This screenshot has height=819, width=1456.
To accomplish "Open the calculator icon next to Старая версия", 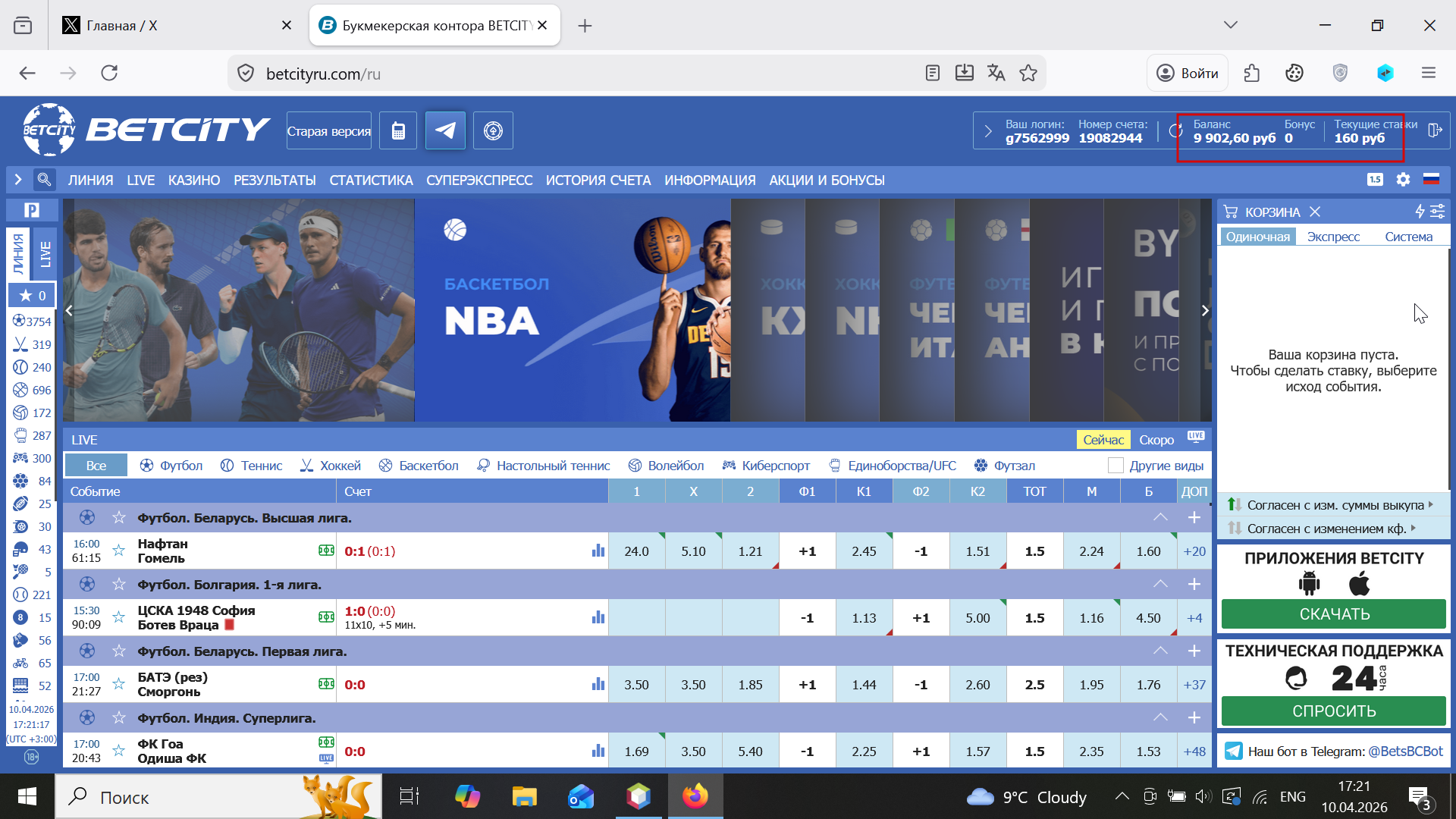I will click(x=398, y=130).
